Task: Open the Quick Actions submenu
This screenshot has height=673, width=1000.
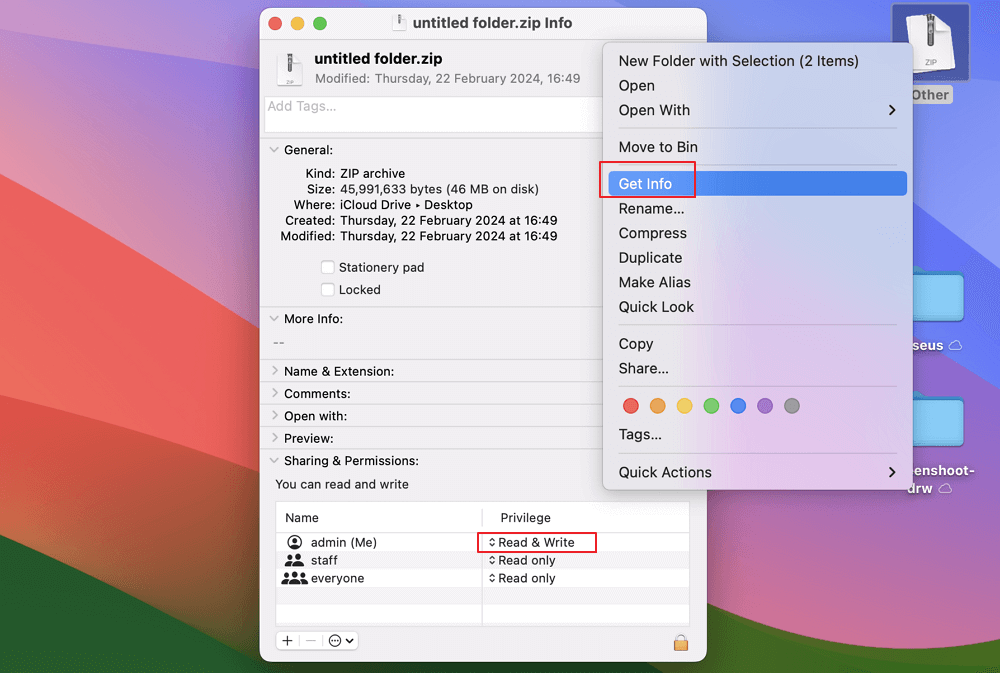Action: tap(757, 472)
